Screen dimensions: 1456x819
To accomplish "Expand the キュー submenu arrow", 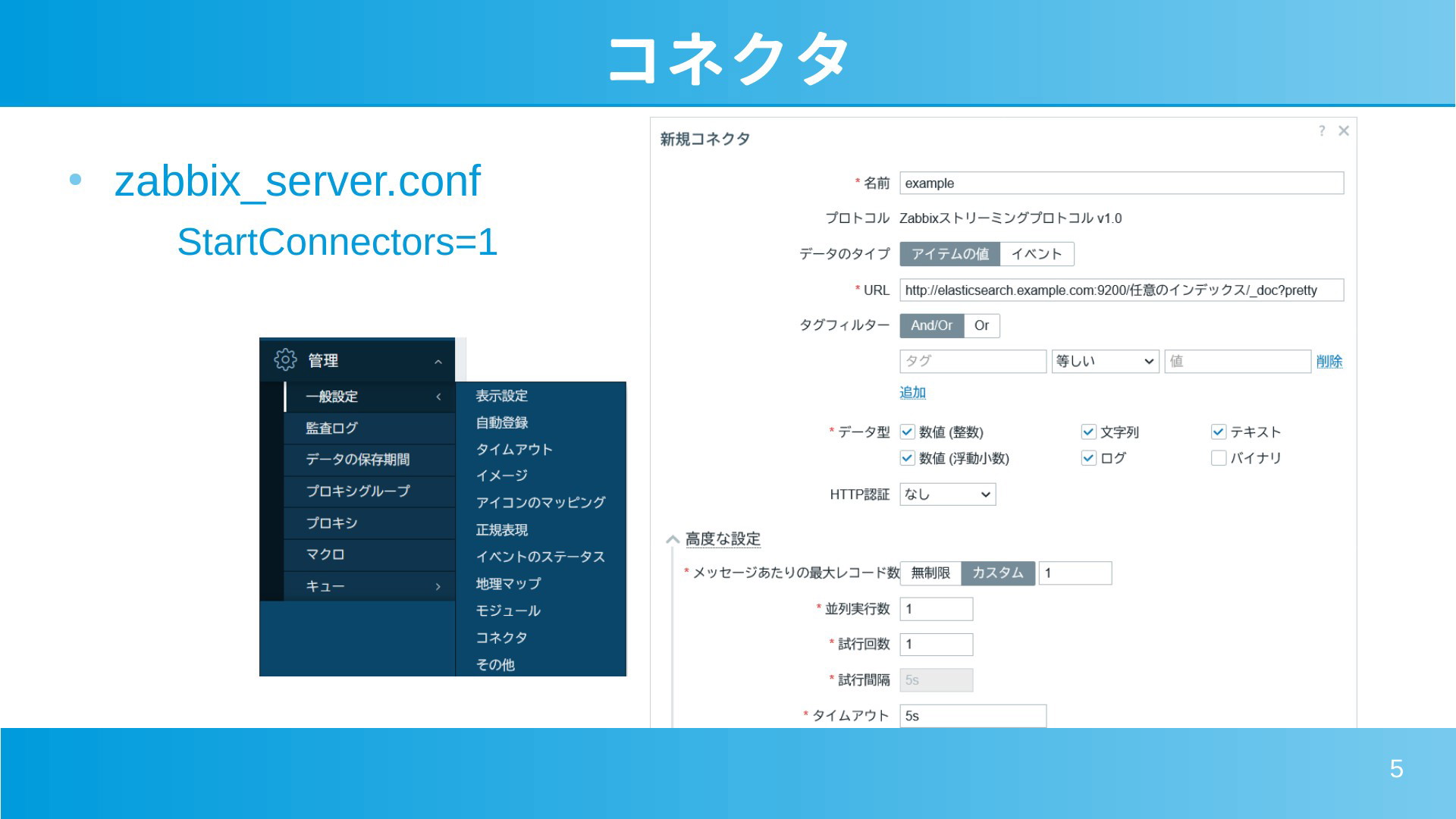I will pos(438,586).
